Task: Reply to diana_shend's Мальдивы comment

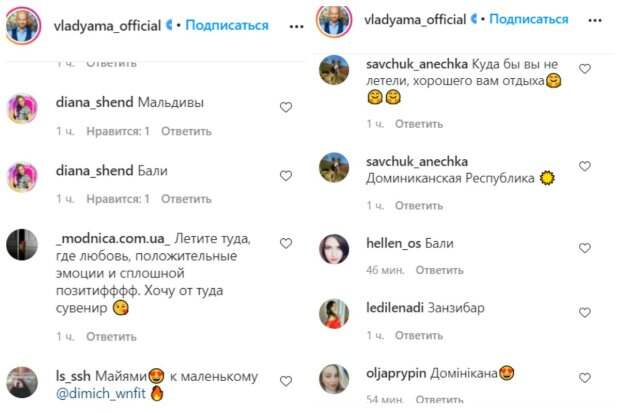Action: (186, 131)
